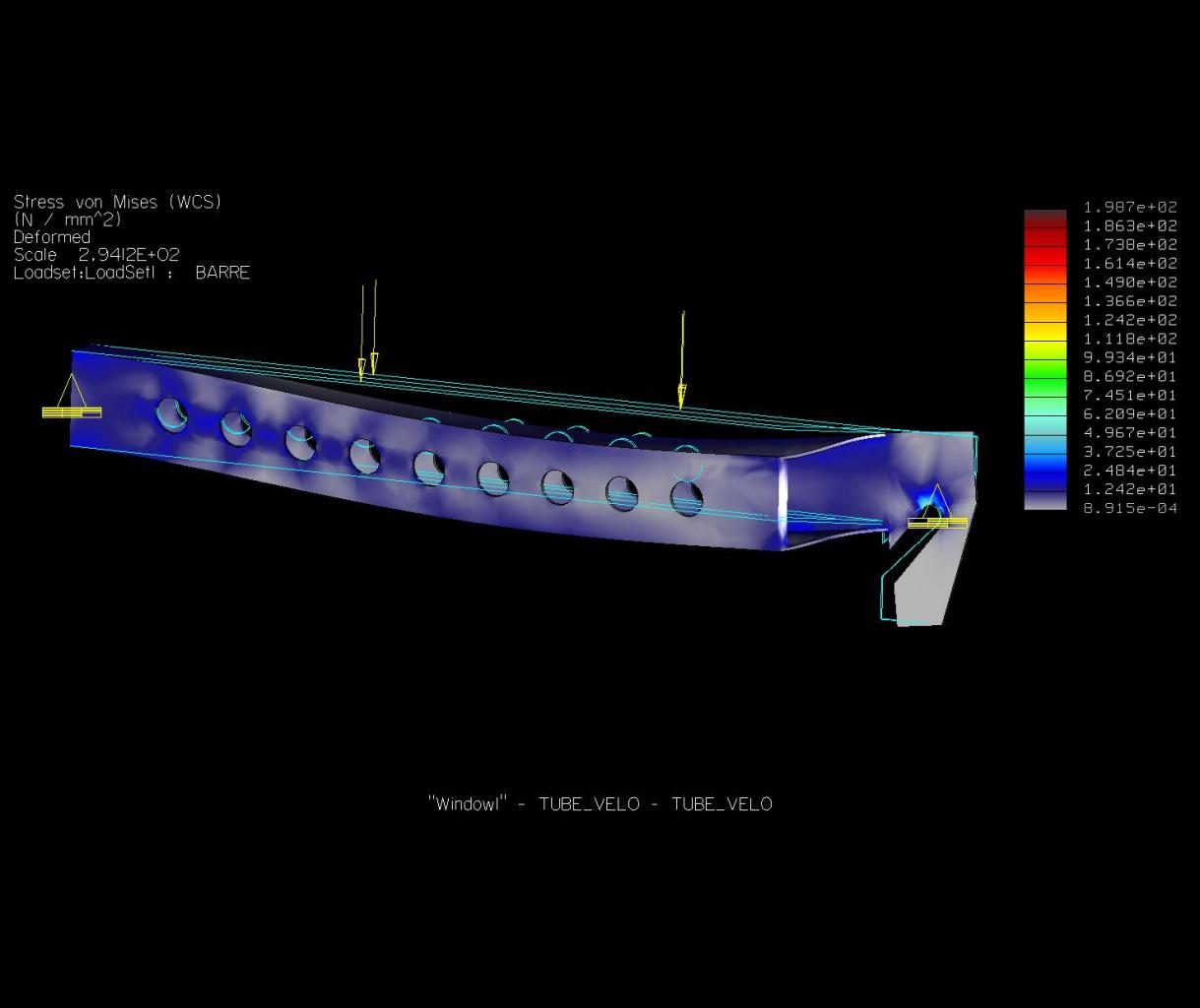The height and width of the screenshot is (1008, 1200).
Task: Click the legend value 7.451e+01
Action: click(x=1130, y=395)
